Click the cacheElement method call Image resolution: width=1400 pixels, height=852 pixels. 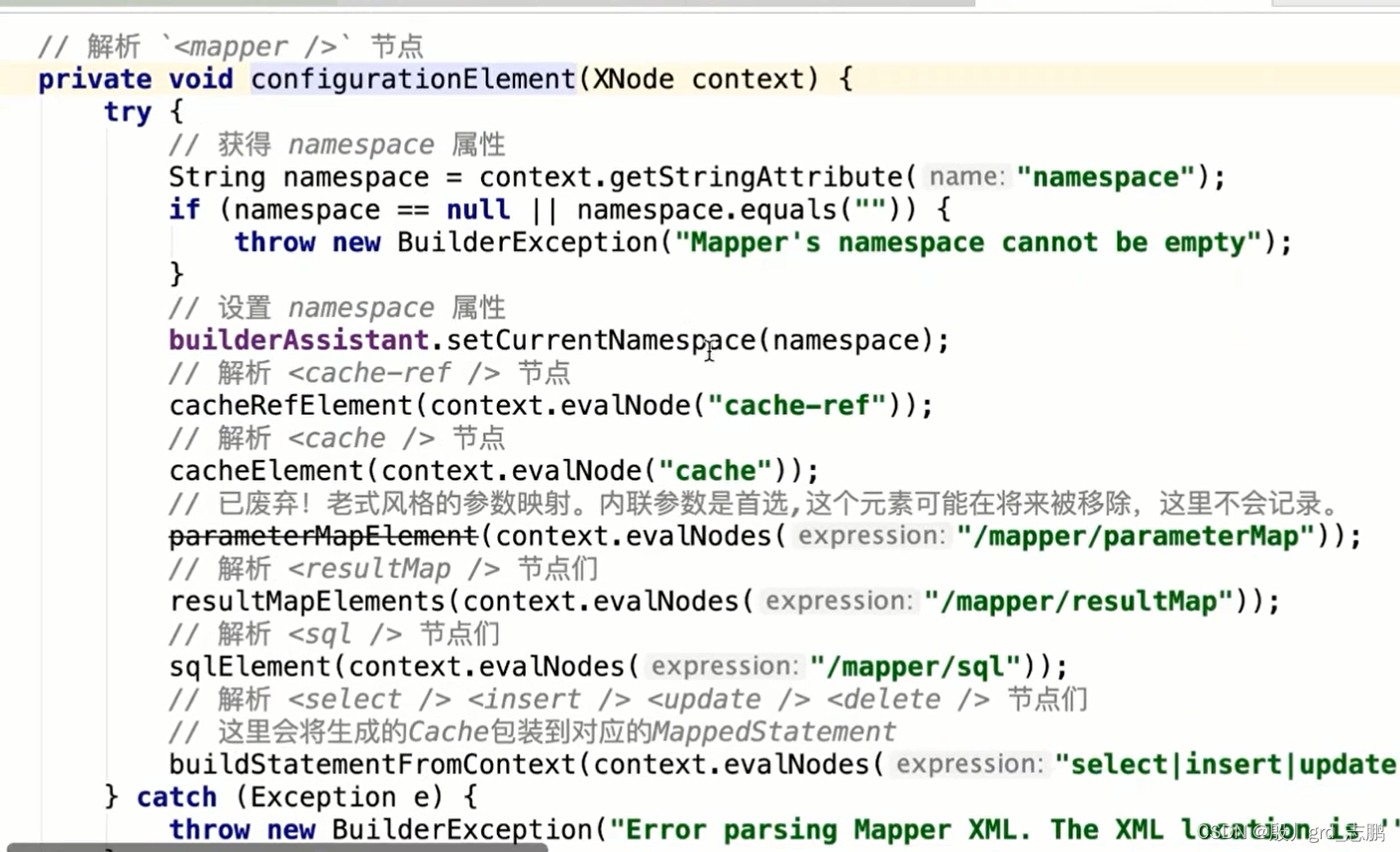tap(266, 471)
